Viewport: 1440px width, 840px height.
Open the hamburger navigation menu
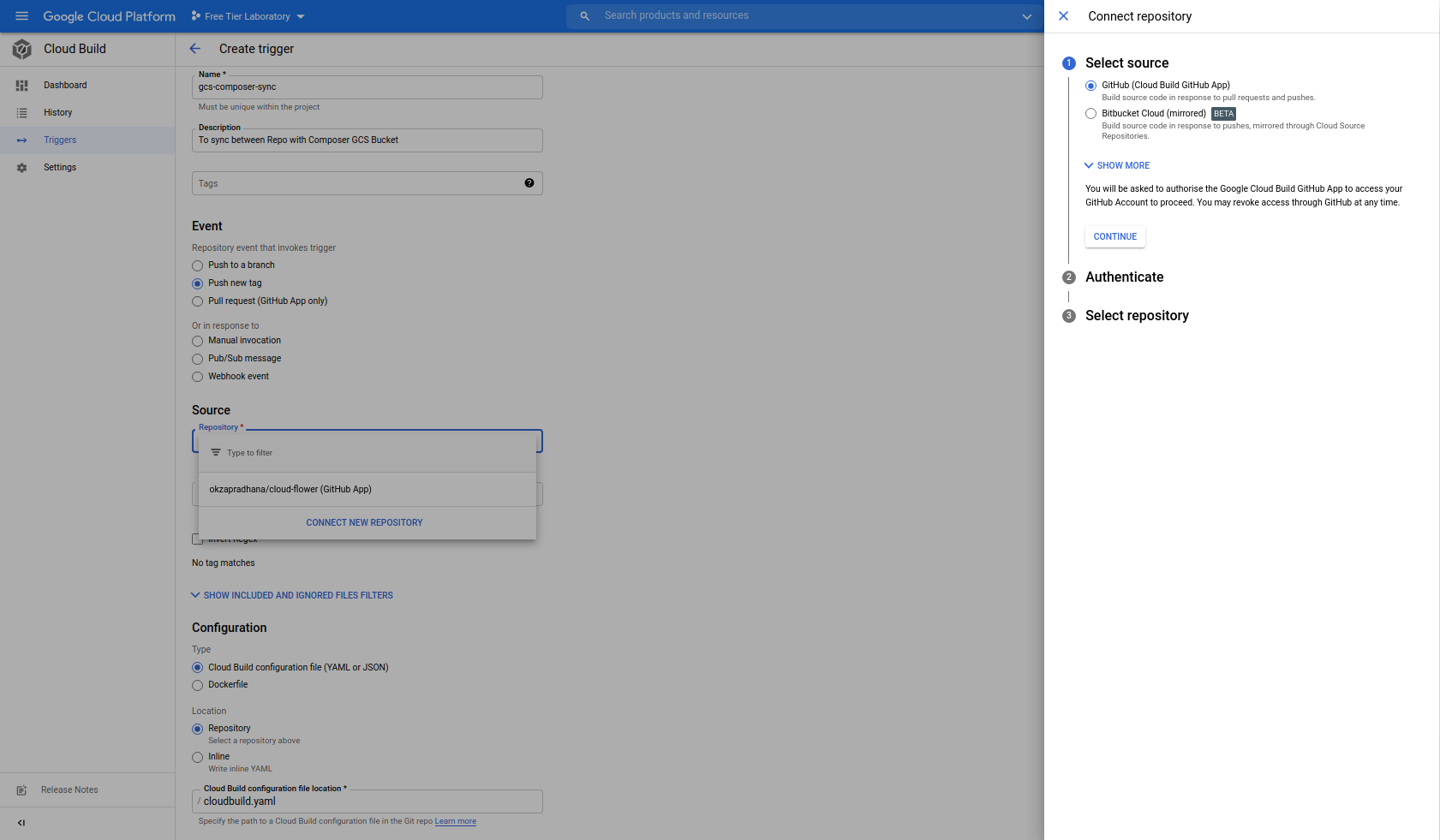tap(22, 16)
